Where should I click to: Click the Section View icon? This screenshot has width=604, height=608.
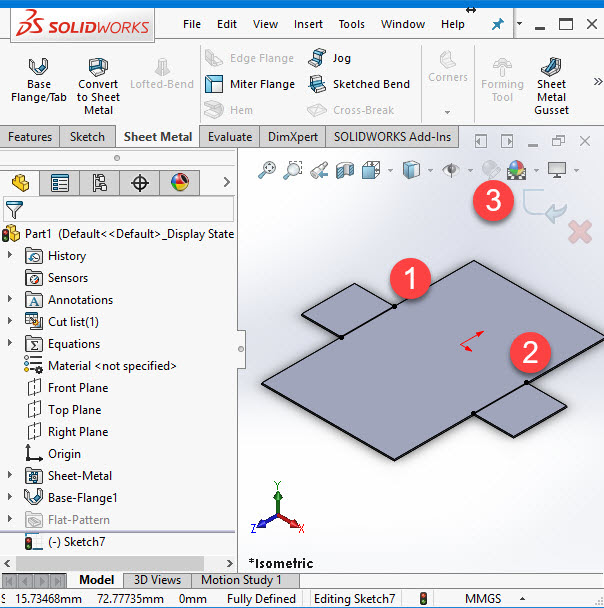345,170
